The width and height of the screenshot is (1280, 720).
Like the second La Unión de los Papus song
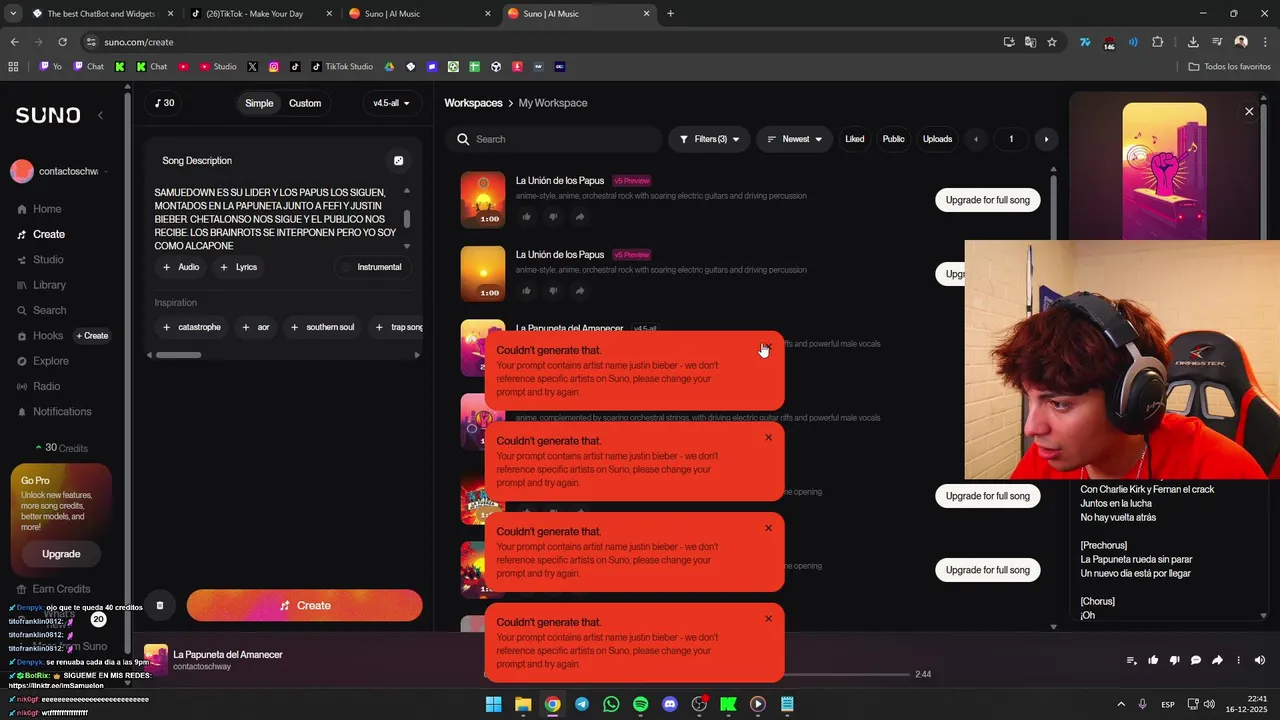[x=527, y=291]
